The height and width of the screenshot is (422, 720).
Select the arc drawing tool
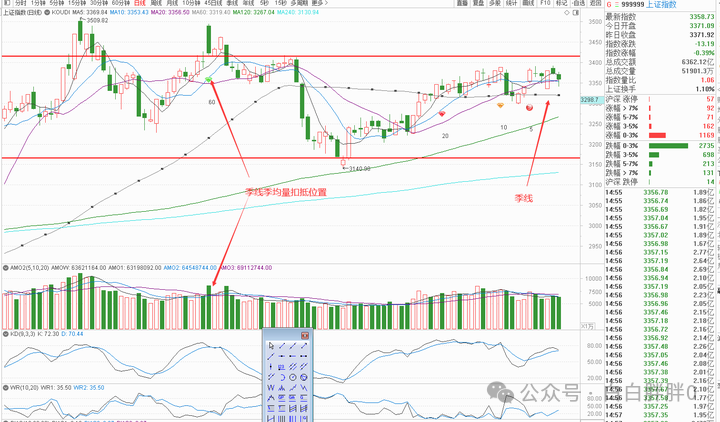[281, 377]
